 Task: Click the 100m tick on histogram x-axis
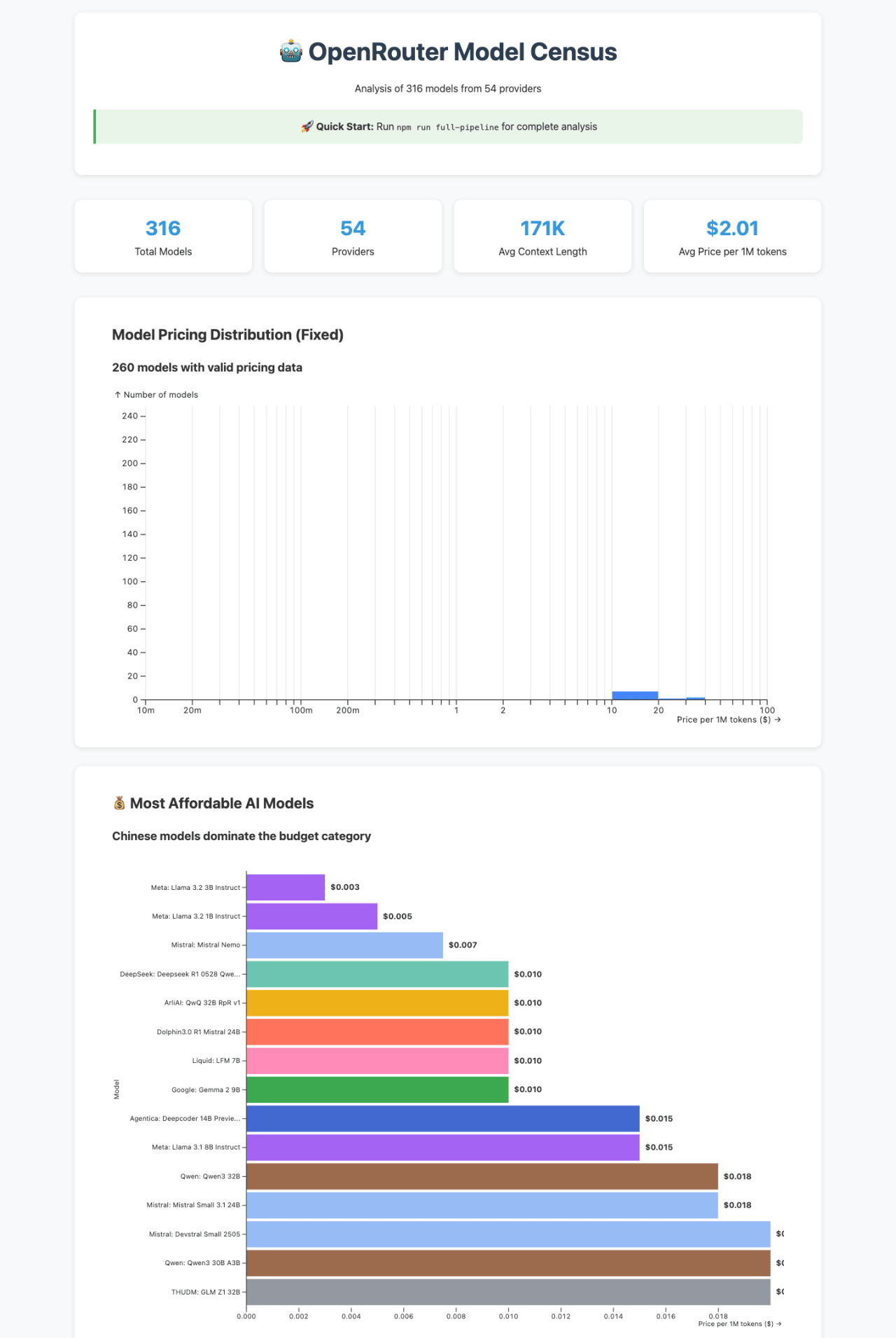pyautogui.click(x=301, y=711)
